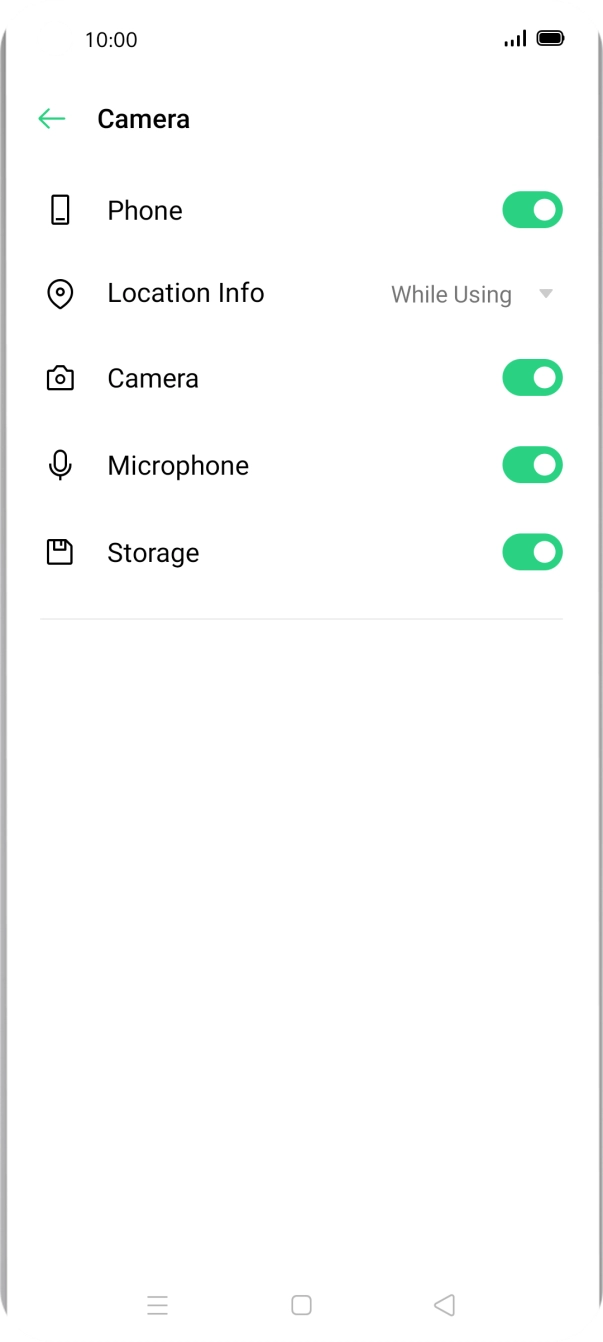Tap the recent apps button in navigation bar
Viewport: 603px width, 1342px height.
[x=158, y=1305]
